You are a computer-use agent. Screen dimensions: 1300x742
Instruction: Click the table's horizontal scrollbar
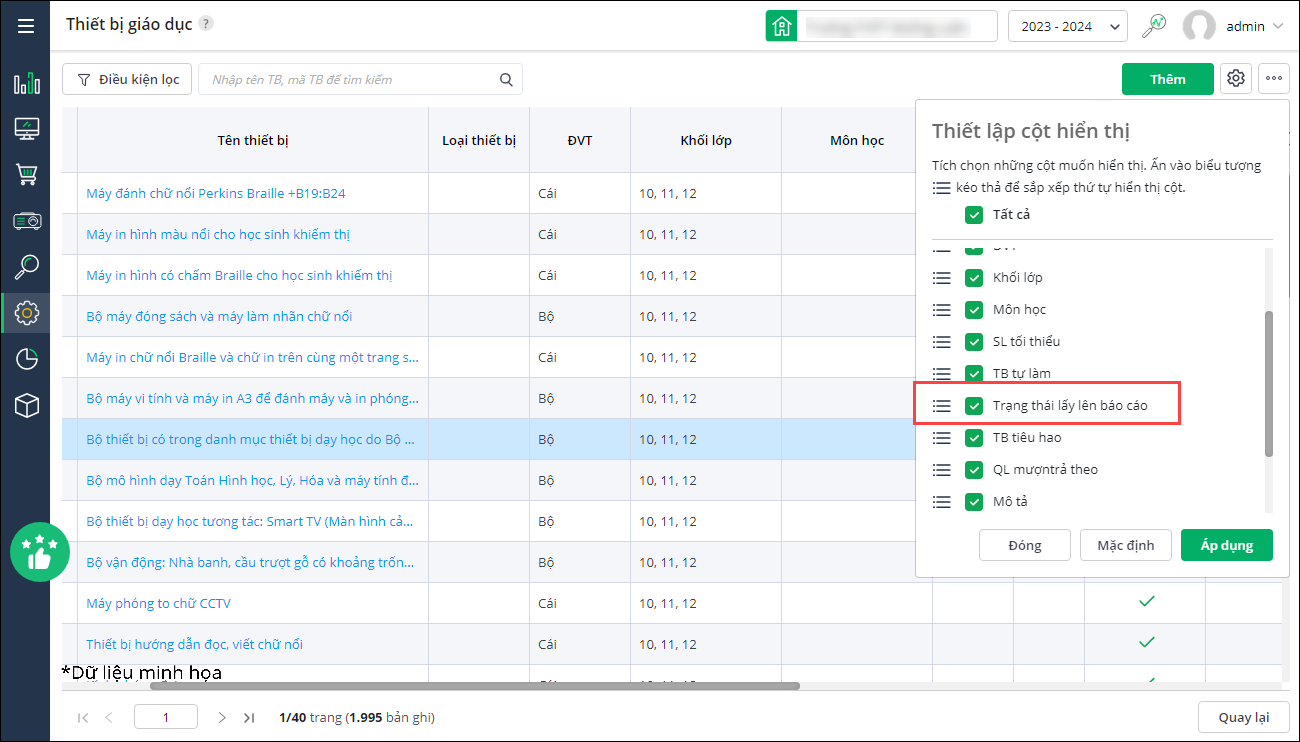coord(475,686)
